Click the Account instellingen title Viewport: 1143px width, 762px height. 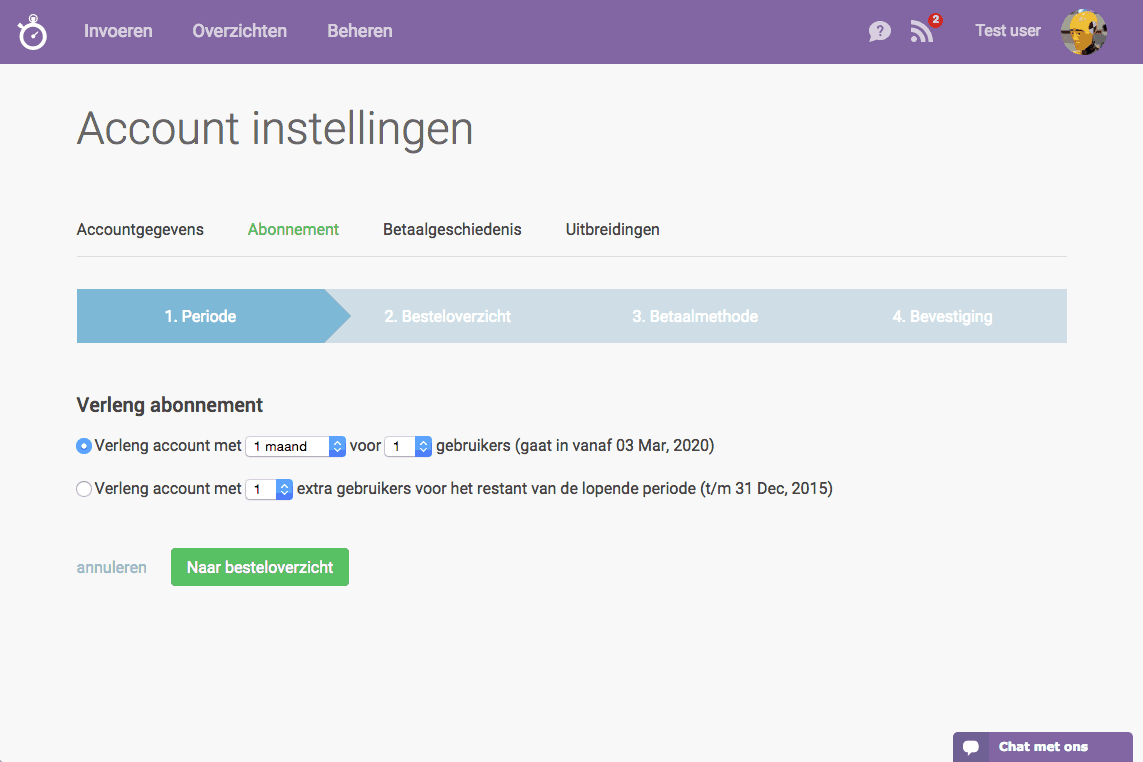pyautogui.click(x=275, y=129)
